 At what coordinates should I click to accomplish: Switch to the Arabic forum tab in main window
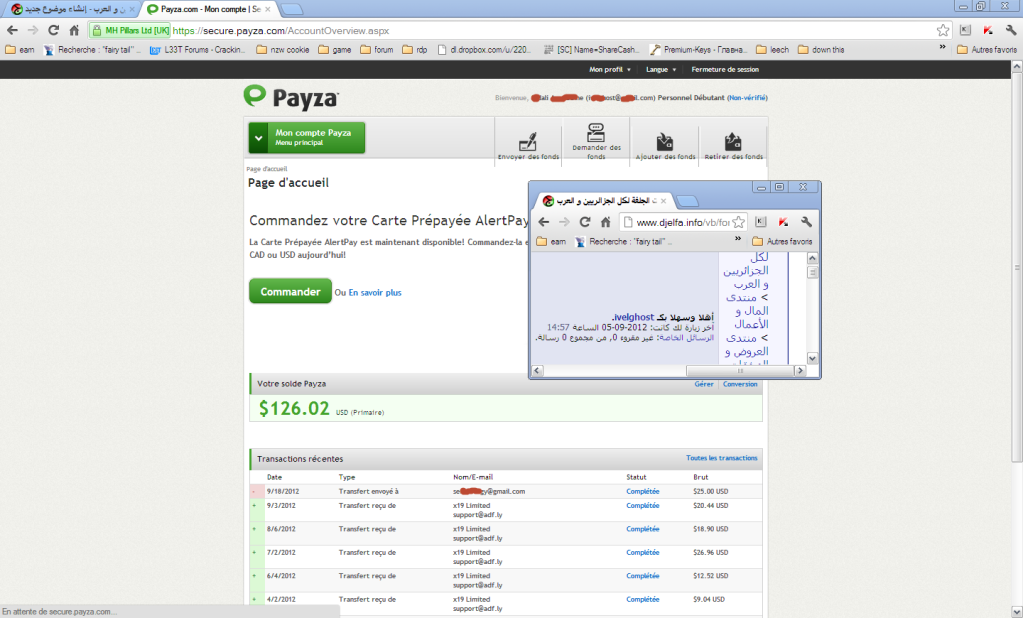click(x=73, y=9)
